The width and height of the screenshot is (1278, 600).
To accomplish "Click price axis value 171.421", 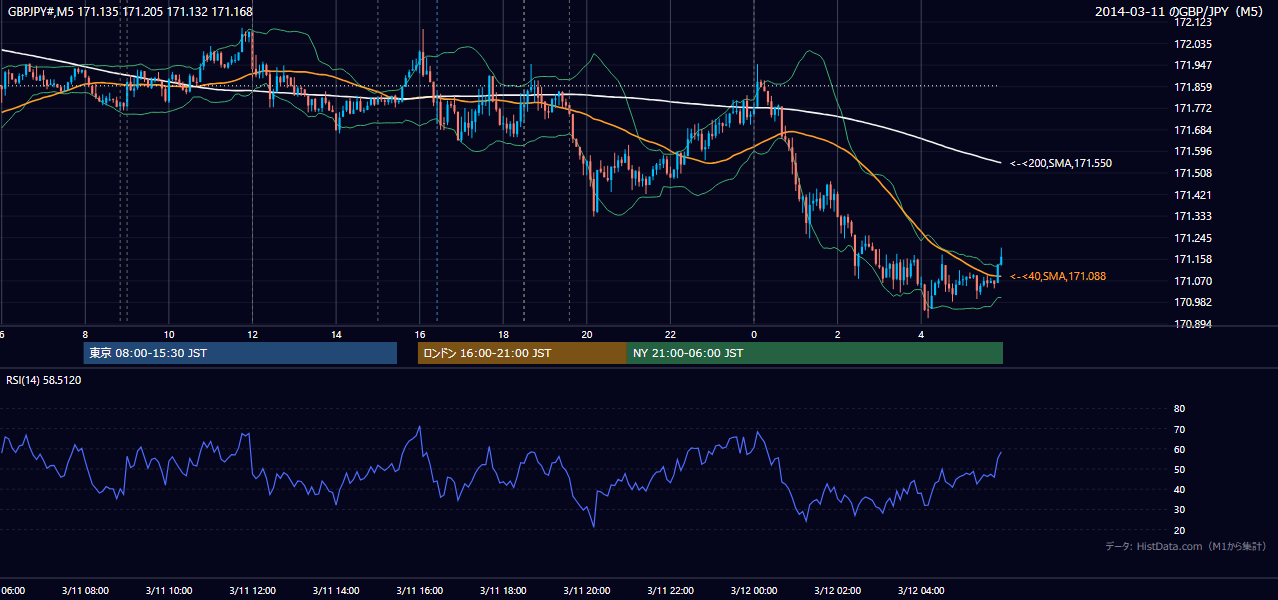I will coord(1193,195).
